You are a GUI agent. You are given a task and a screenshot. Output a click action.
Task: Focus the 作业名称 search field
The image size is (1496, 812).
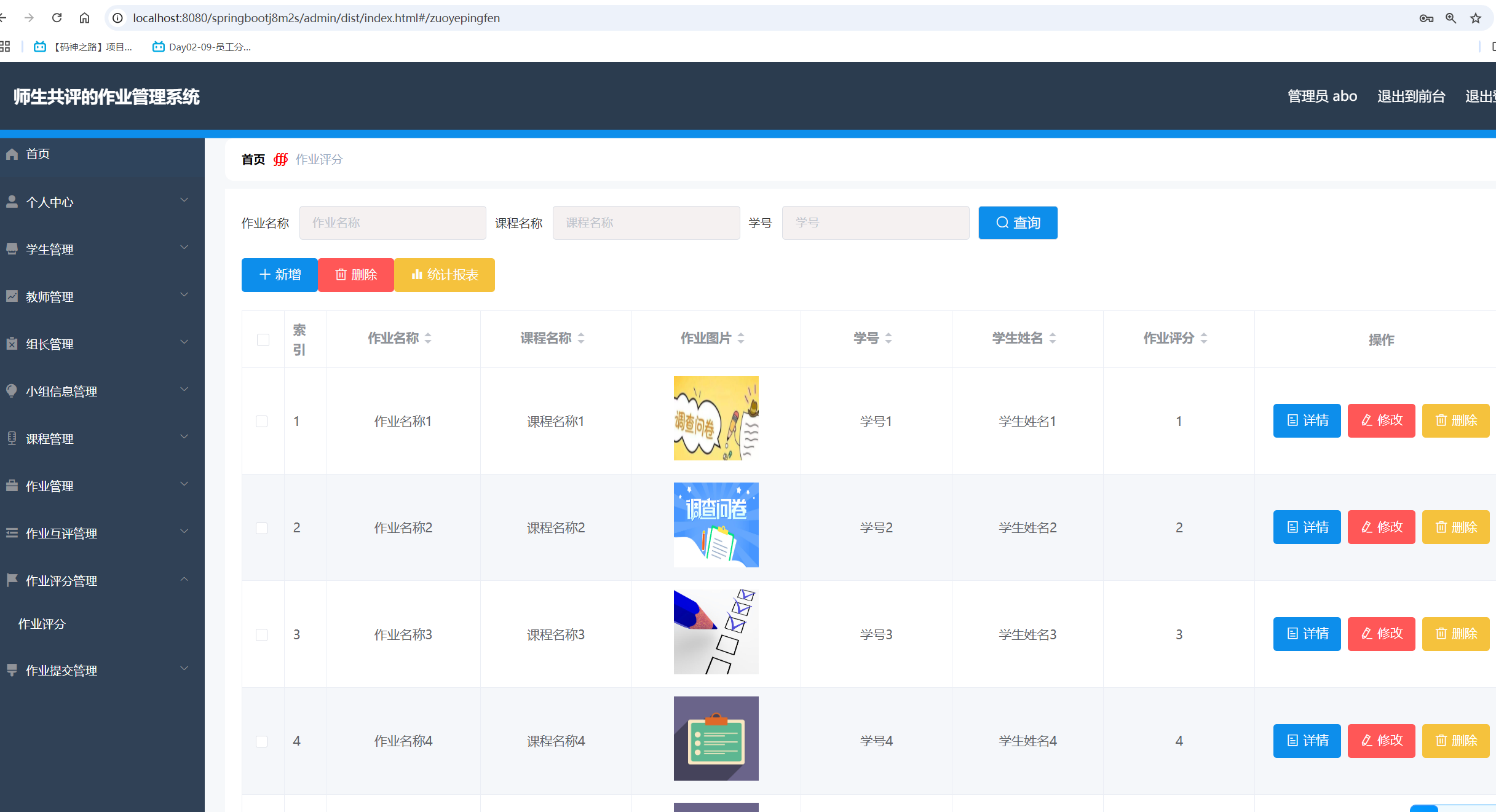[392, 223]
